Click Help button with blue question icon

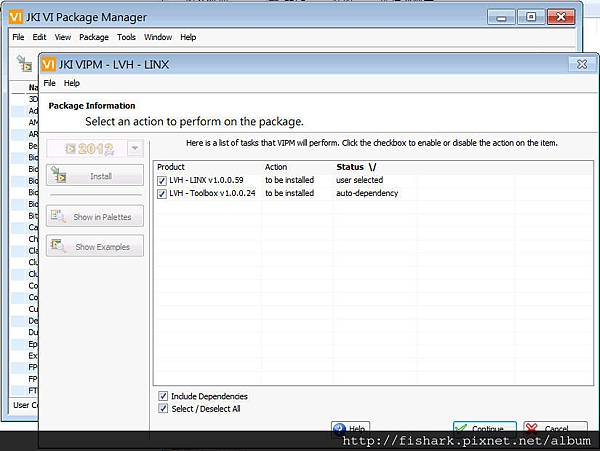coord(351,428)
